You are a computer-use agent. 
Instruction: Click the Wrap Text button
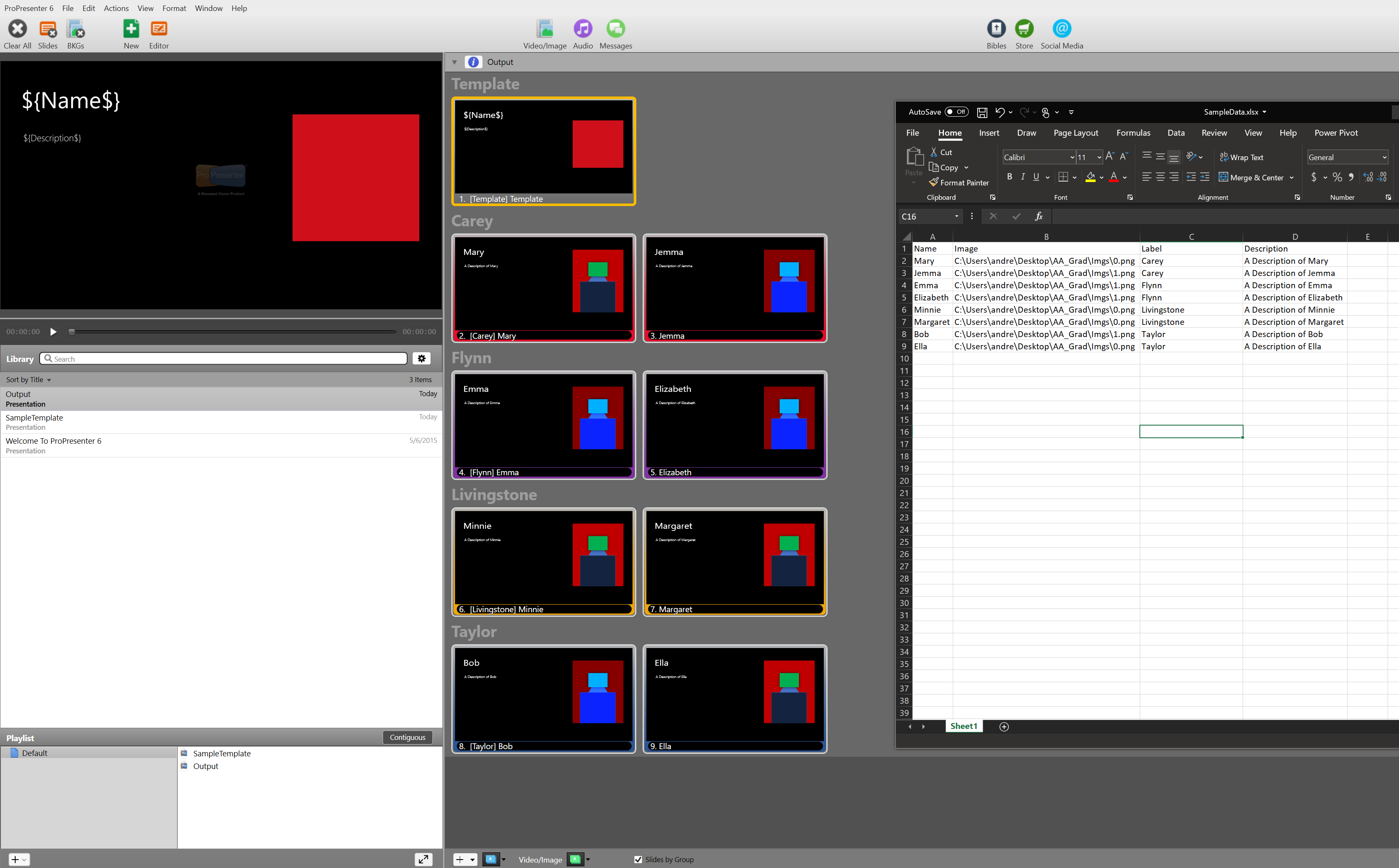[x=1241, y=157]
